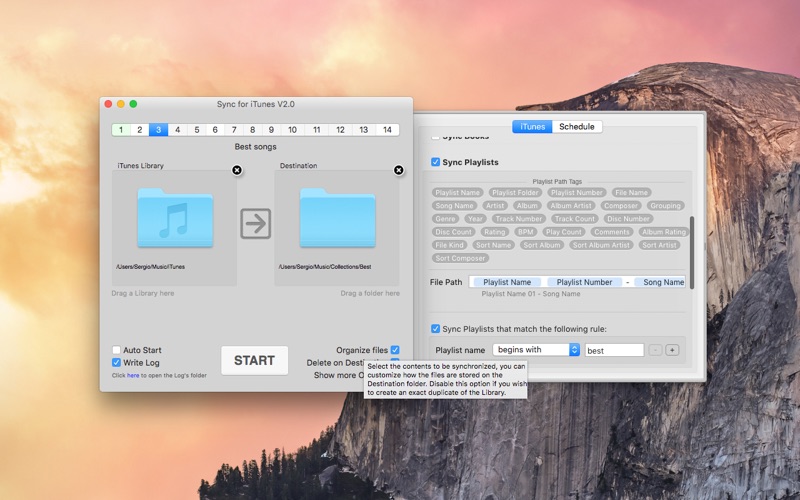
Task: Click the 'Playlist Name' path tag
Action: [x=457, y=193]
